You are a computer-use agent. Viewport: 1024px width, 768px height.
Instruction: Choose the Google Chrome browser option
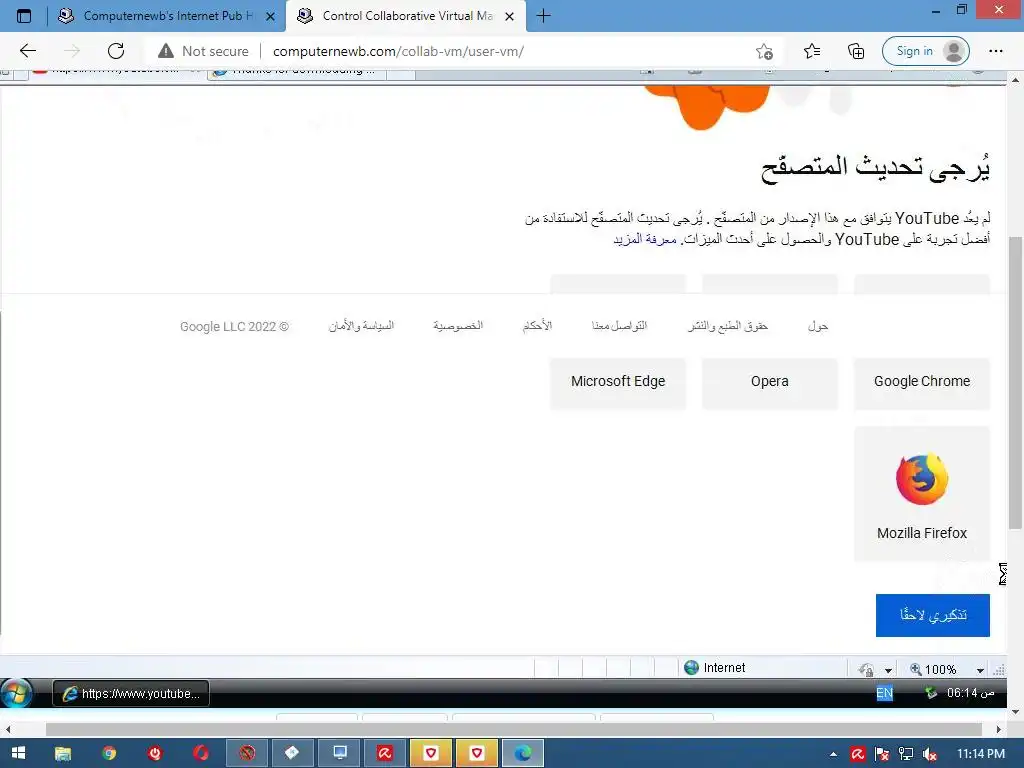click(921, 383)
